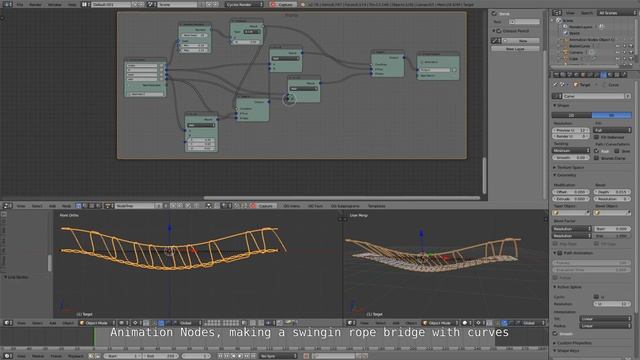Toggle Stretch checkbox
Image resolution: width=640 pixels, height=360 pixels.
pyautogui.click(x=617, y=151)
